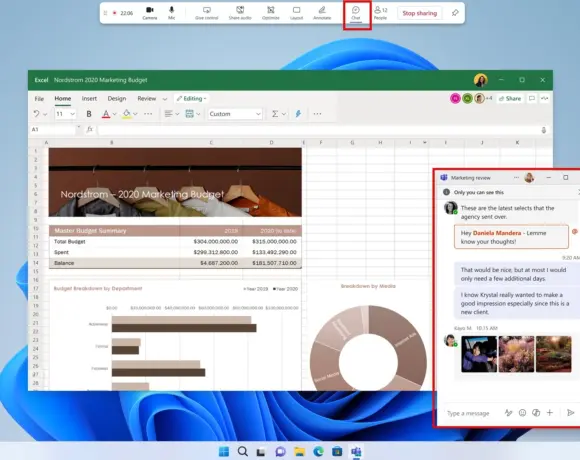This screenshot has height=460, width=580.
Task: Click the Name Box showing A1
Action: click(53, 129)
